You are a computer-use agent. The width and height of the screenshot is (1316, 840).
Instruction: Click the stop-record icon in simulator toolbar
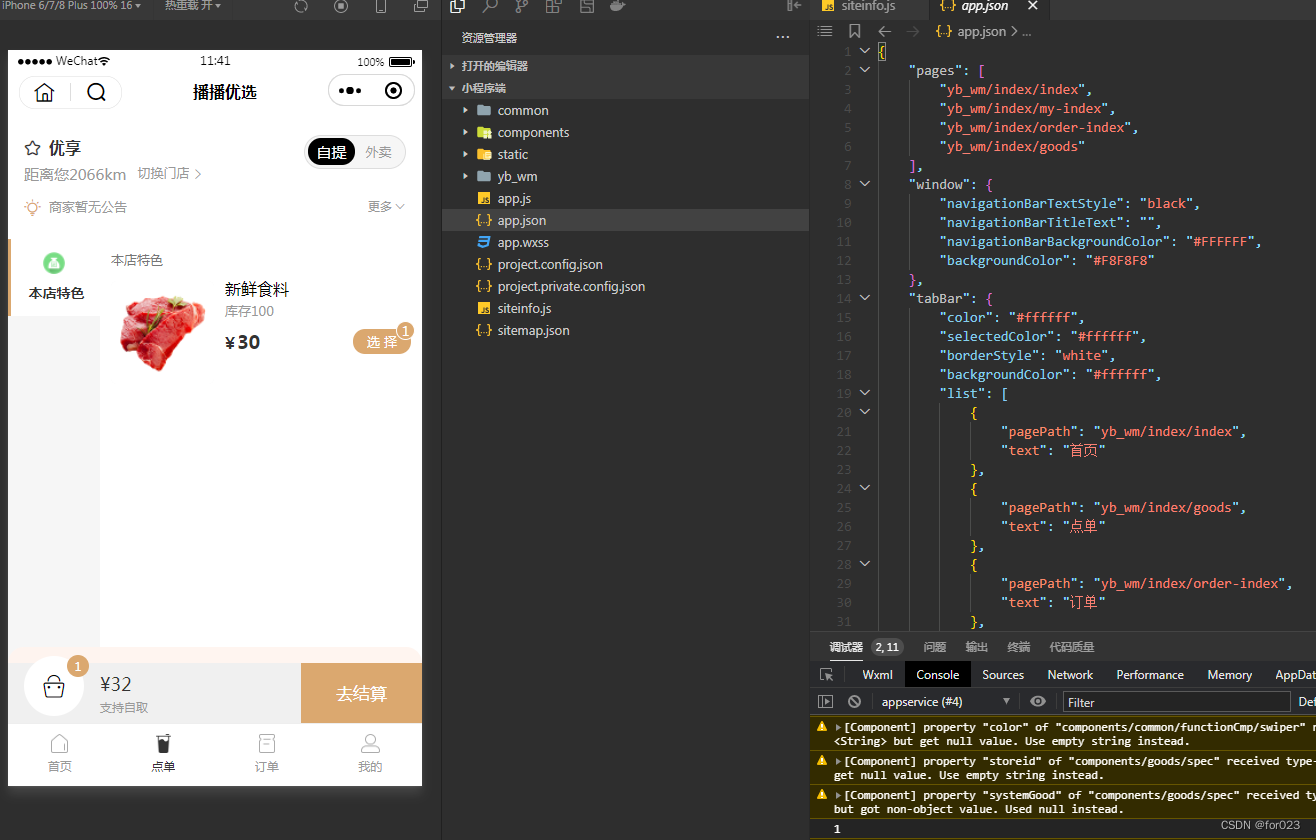(x=341, y=6)
